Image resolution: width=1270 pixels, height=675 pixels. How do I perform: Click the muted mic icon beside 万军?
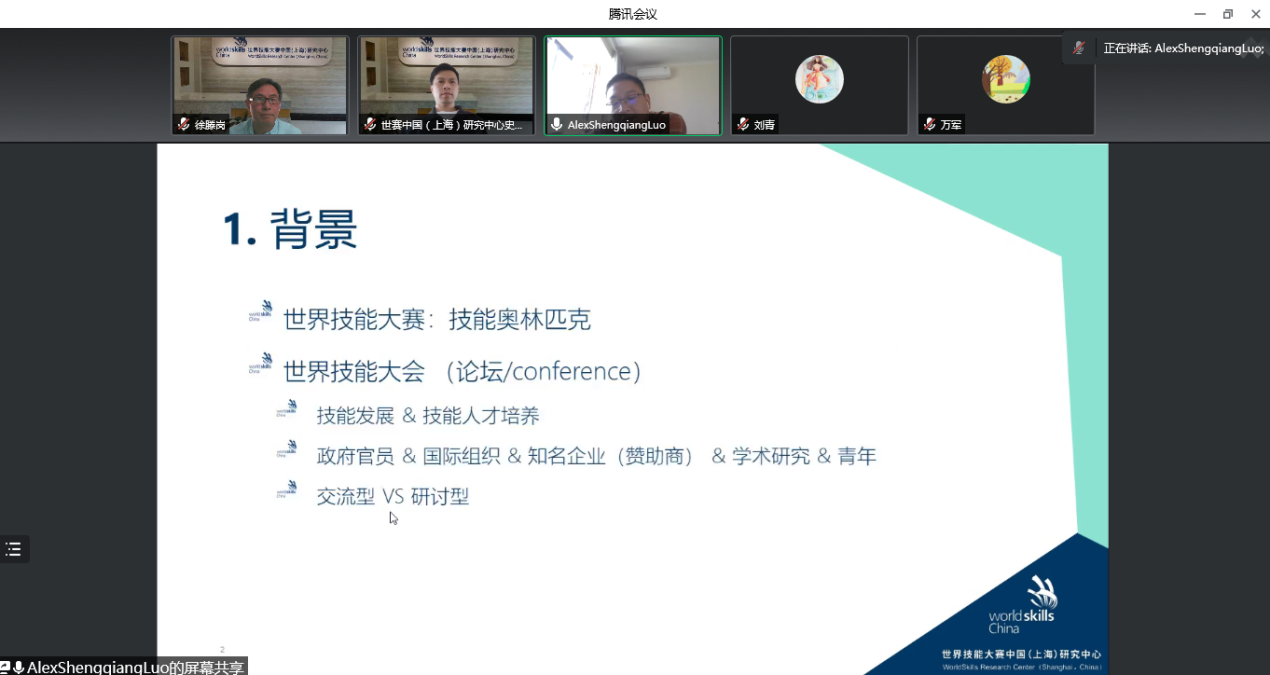click(x=929, y=125)
